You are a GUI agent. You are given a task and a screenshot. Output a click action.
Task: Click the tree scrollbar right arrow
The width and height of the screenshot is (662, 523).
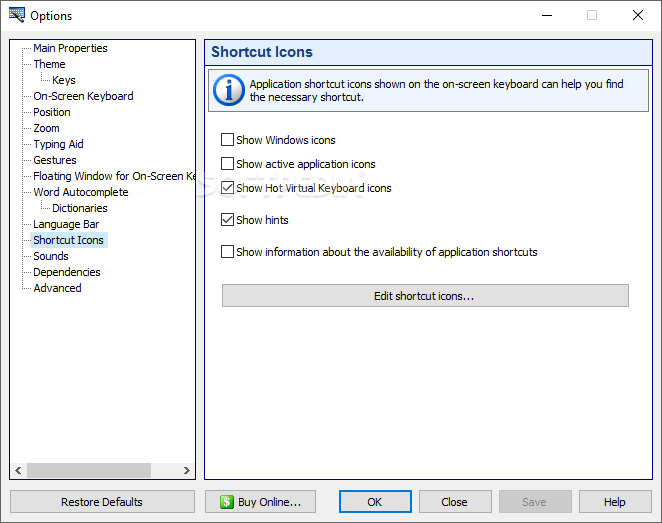pos(187,470)
